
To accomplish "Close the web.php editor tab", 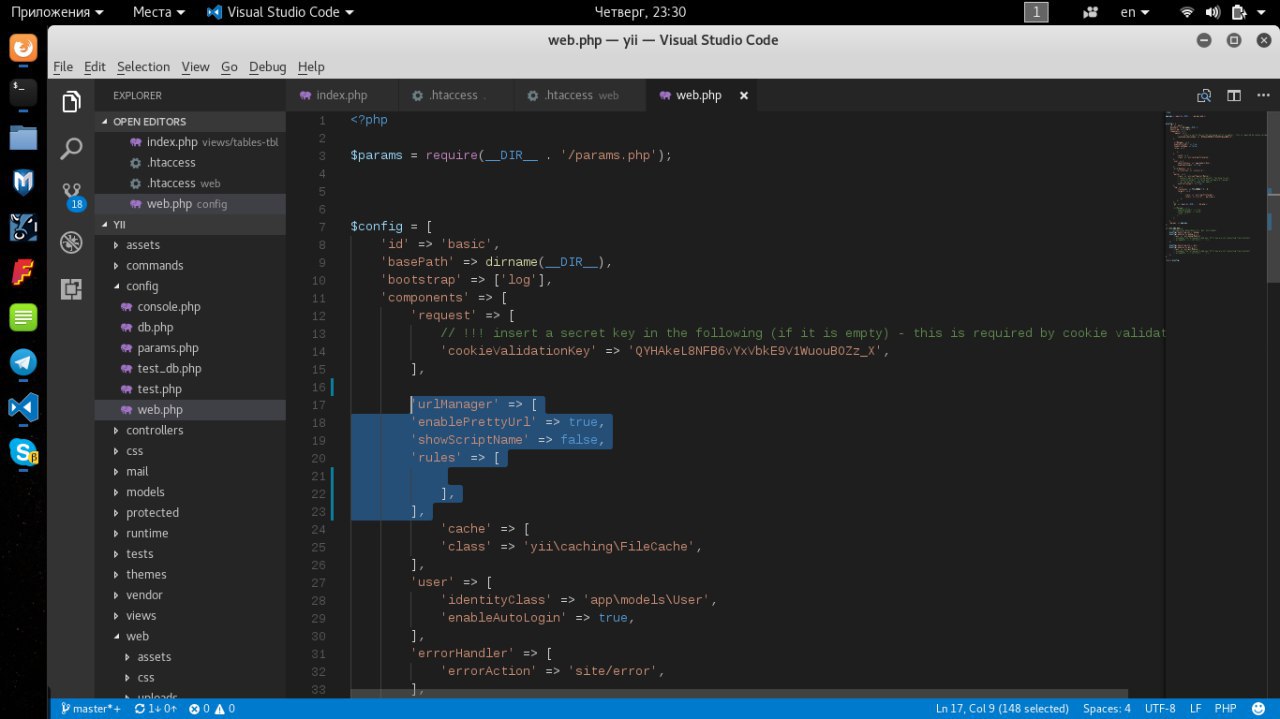I will 743,95.
